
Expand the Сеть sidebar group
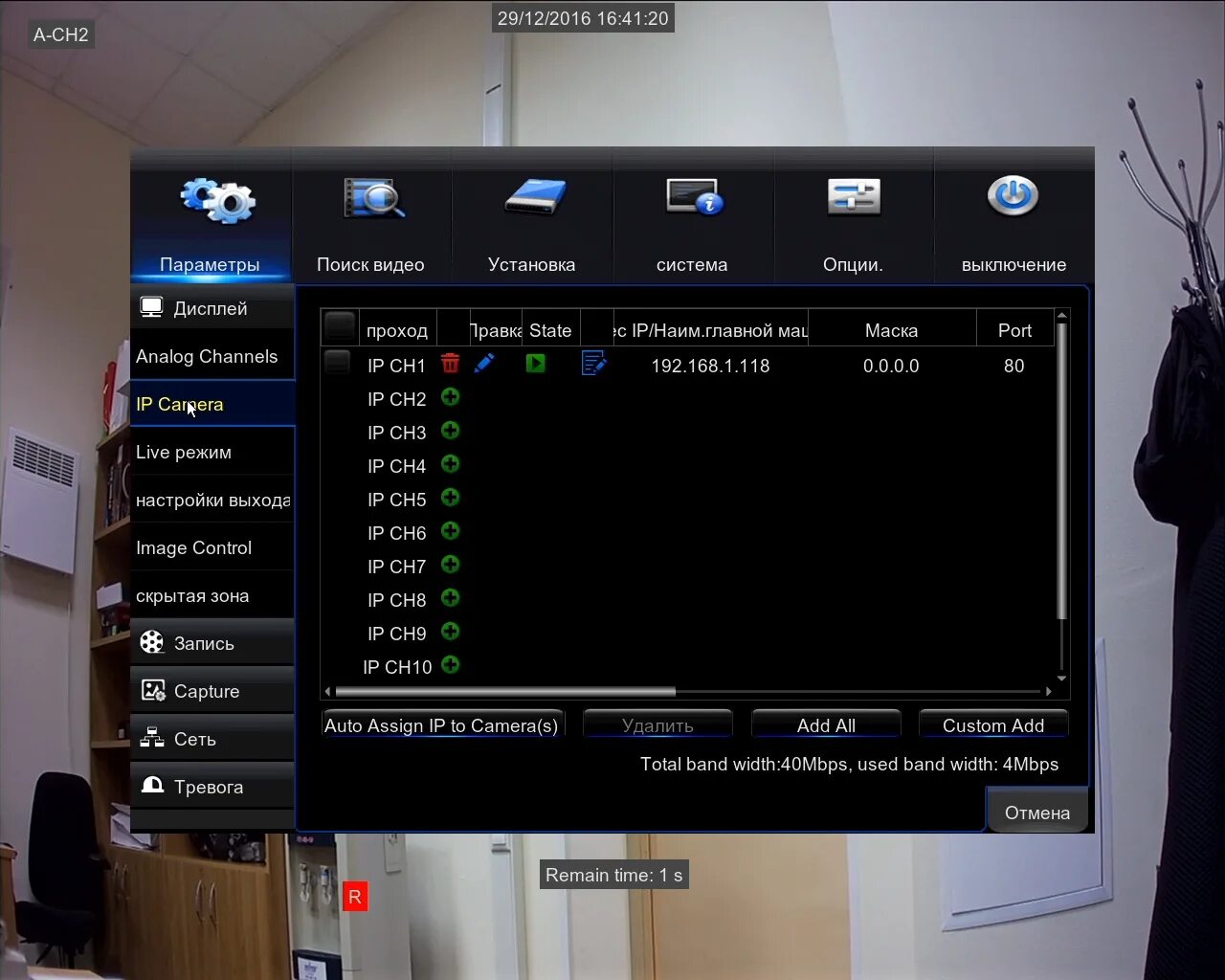[212, 739]
